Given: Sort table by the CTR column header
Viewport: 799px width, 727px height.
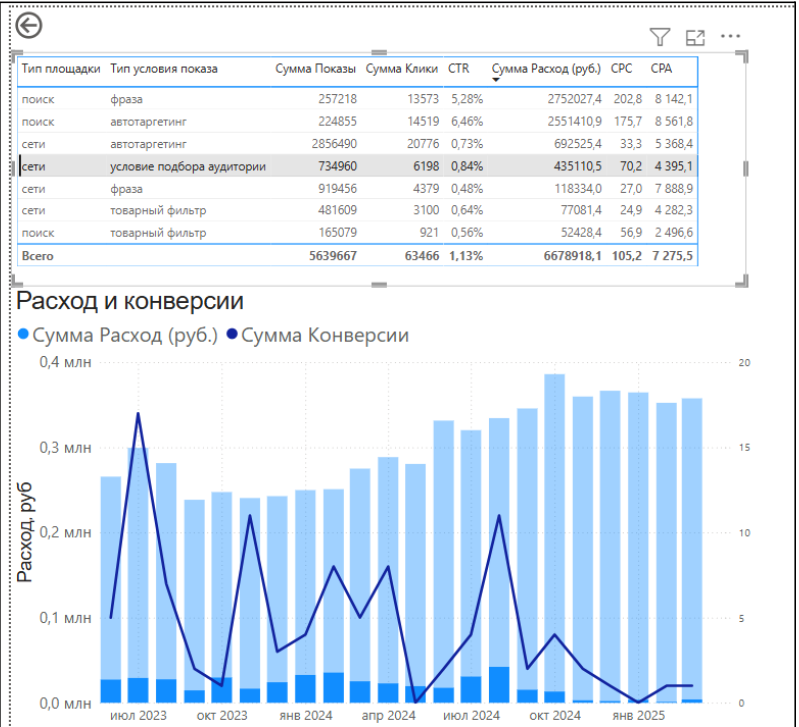Looking at the screenshot, I should point(459,69).
